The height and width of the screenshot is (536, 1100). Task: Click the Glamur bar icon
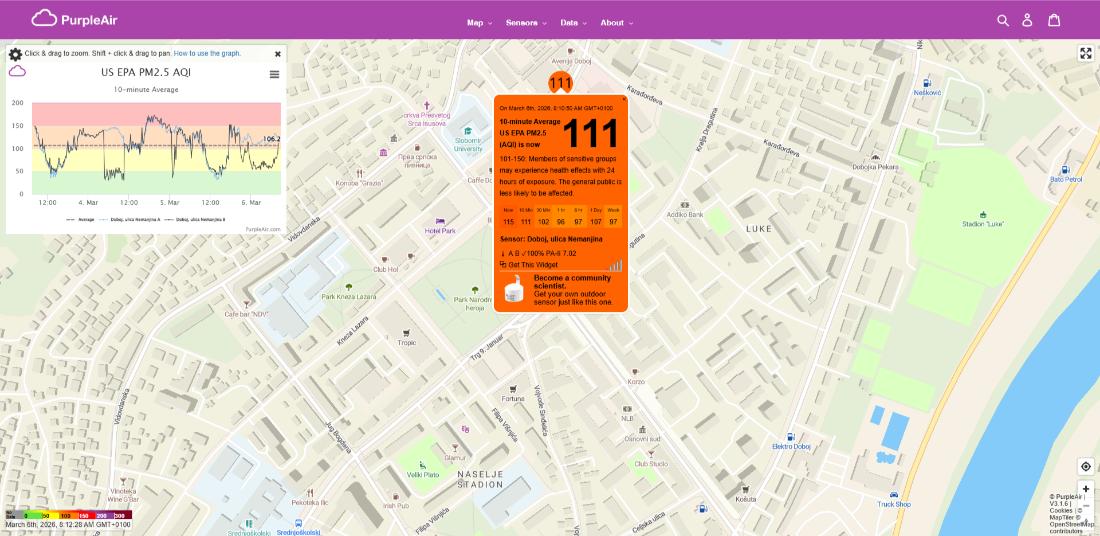click(455, 447)
